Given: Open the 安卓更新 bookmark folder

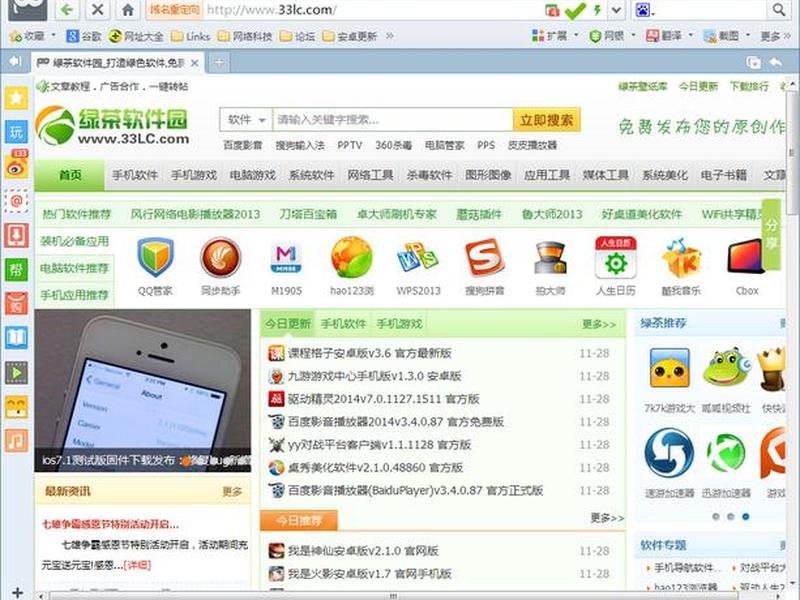Looking at the screenshot, I should [x=350, y=36].
